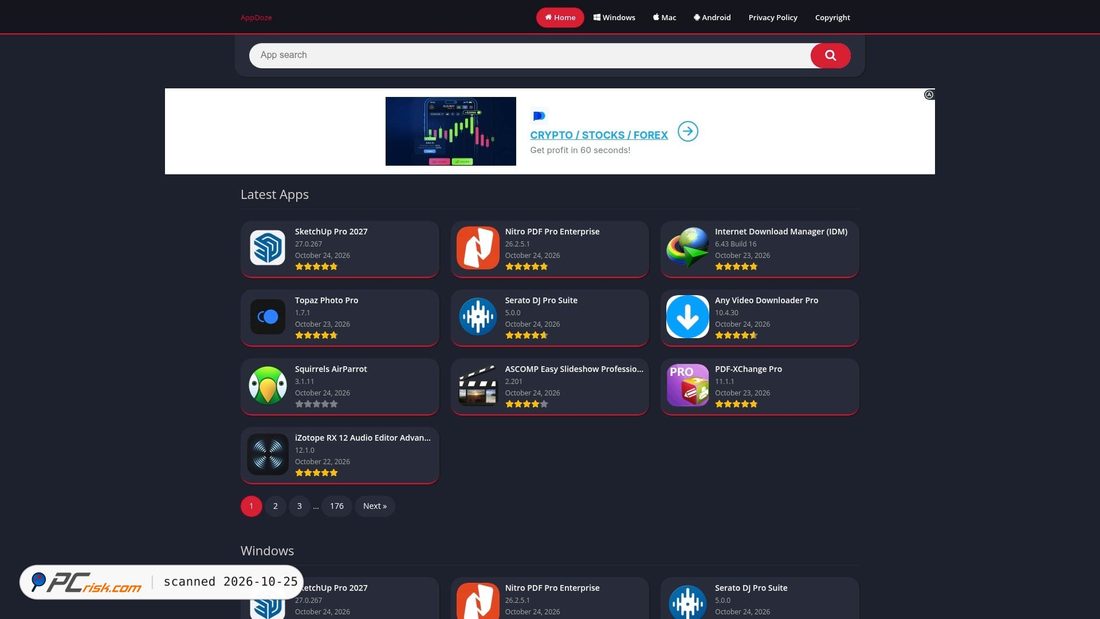Image resolution: width=1100 pixels, height=619 pixels.
Task: Select current page 1 in pagination
Action: click(251, 506)
